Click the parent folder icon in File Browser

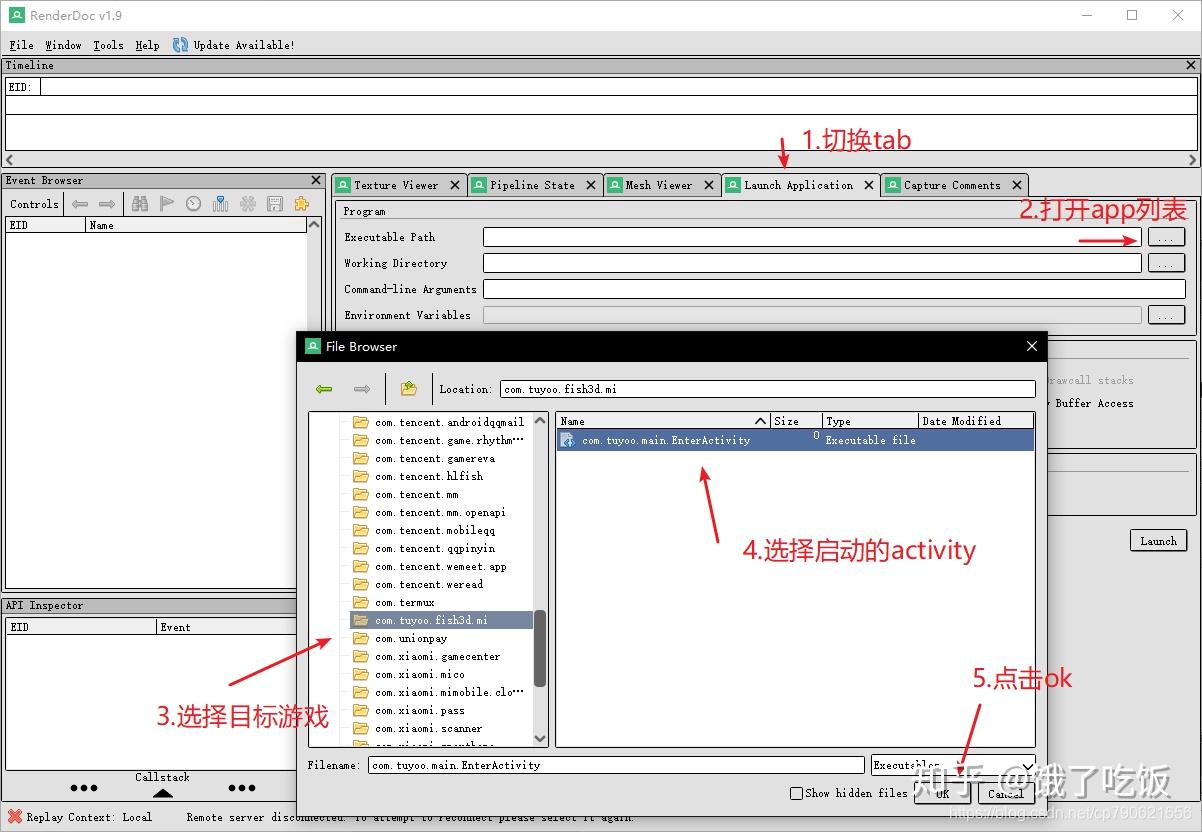(407, 388)
